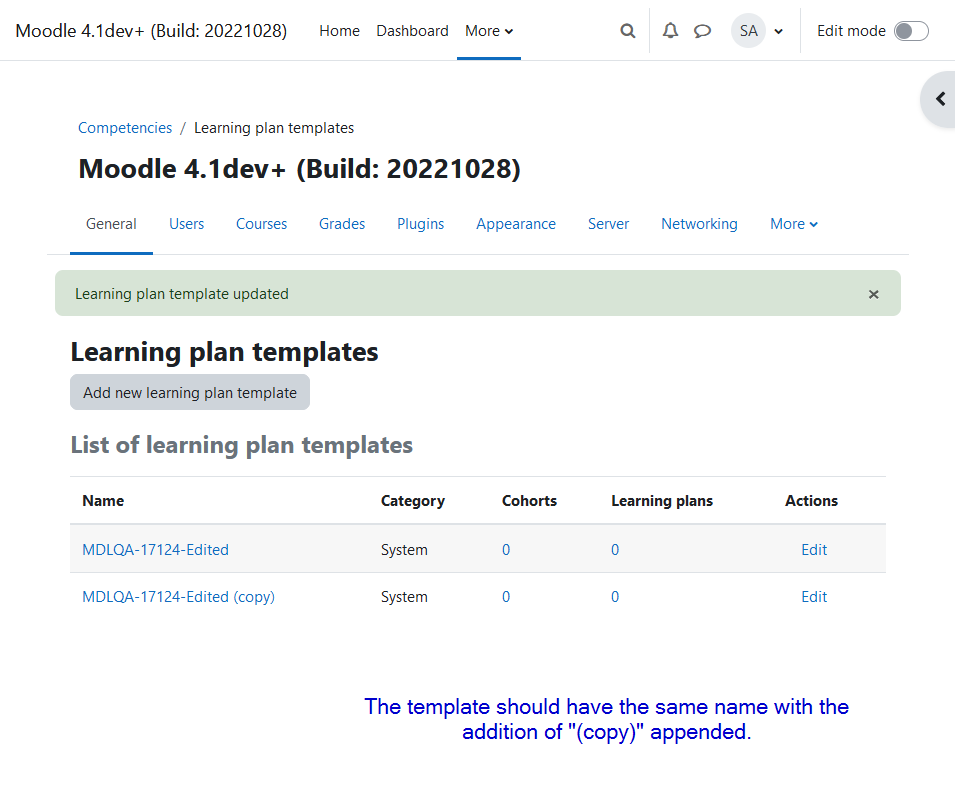This screenshot has width=955, height=810.
Task: Click the Moodle site name in header
Action: click(x=151, y=31)
